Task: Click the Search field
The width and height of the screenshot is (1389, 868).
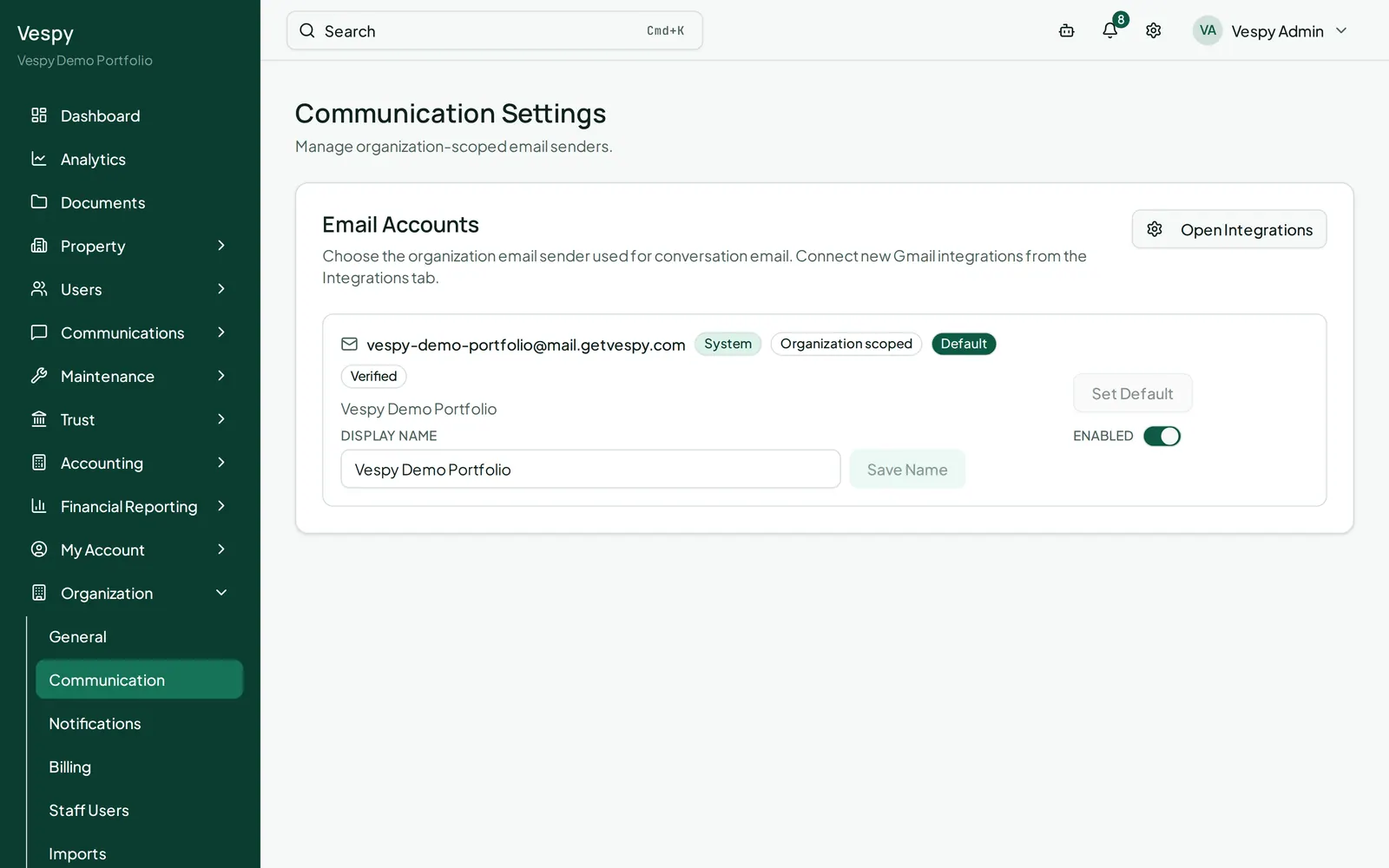Action: (495, 30)
